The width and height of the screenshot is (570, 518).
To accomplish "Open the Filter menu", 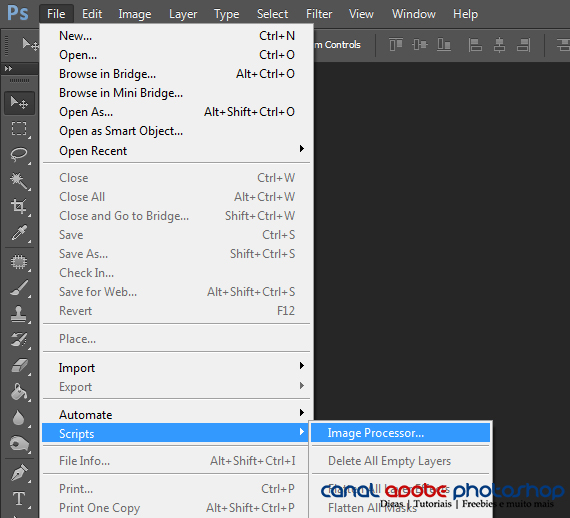I will pyautogui.click(x=319, y=14).
